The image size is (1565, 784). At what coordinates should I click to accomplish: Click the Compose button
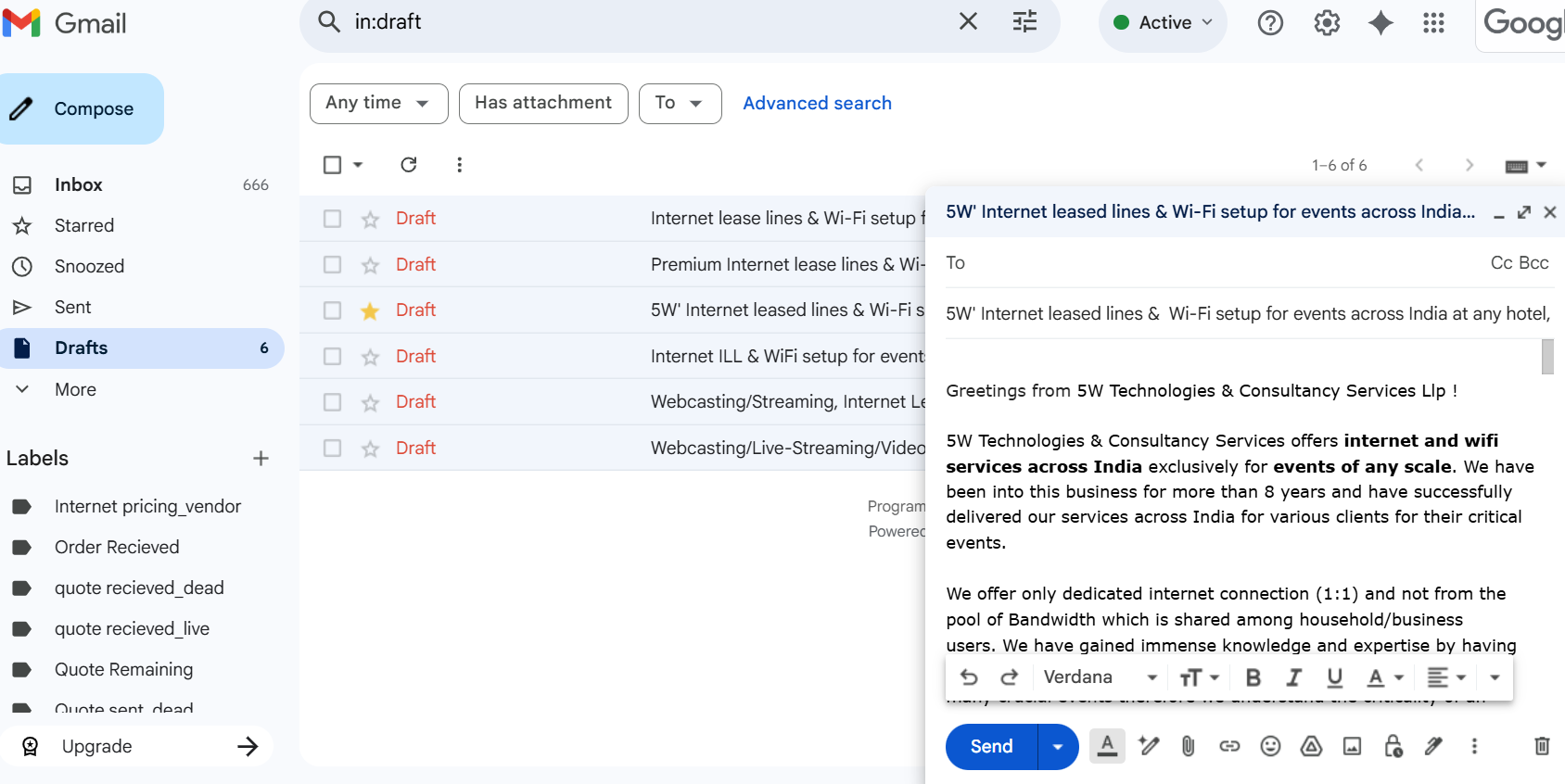pos(82,108)
